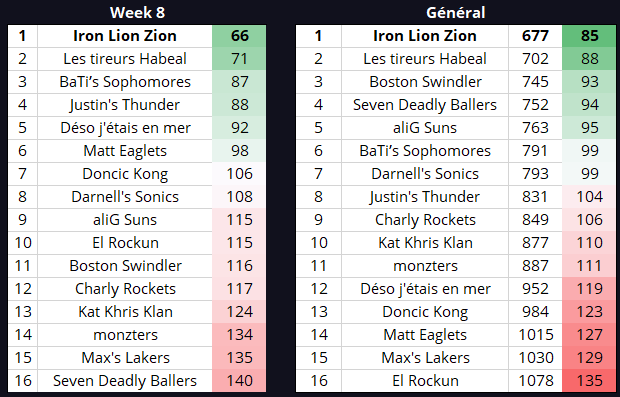Select Seven Deadly Ballers total 752
Screen dimensions: 620x397
point(535,104)
